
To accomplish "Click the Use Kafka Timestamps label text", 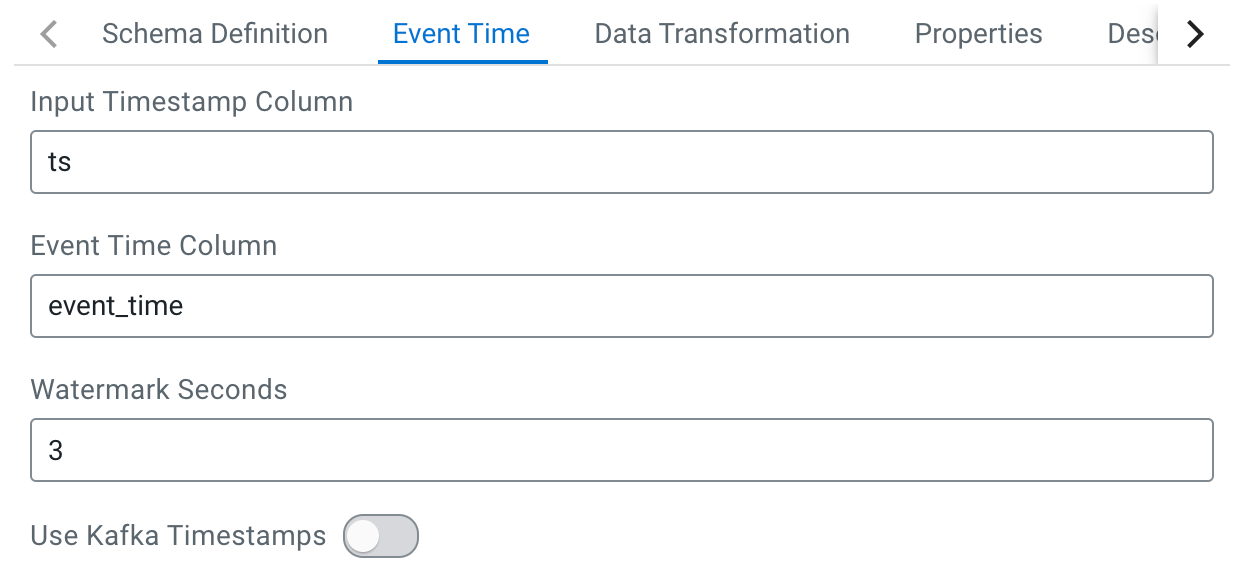I will click(x=178, y=537).
